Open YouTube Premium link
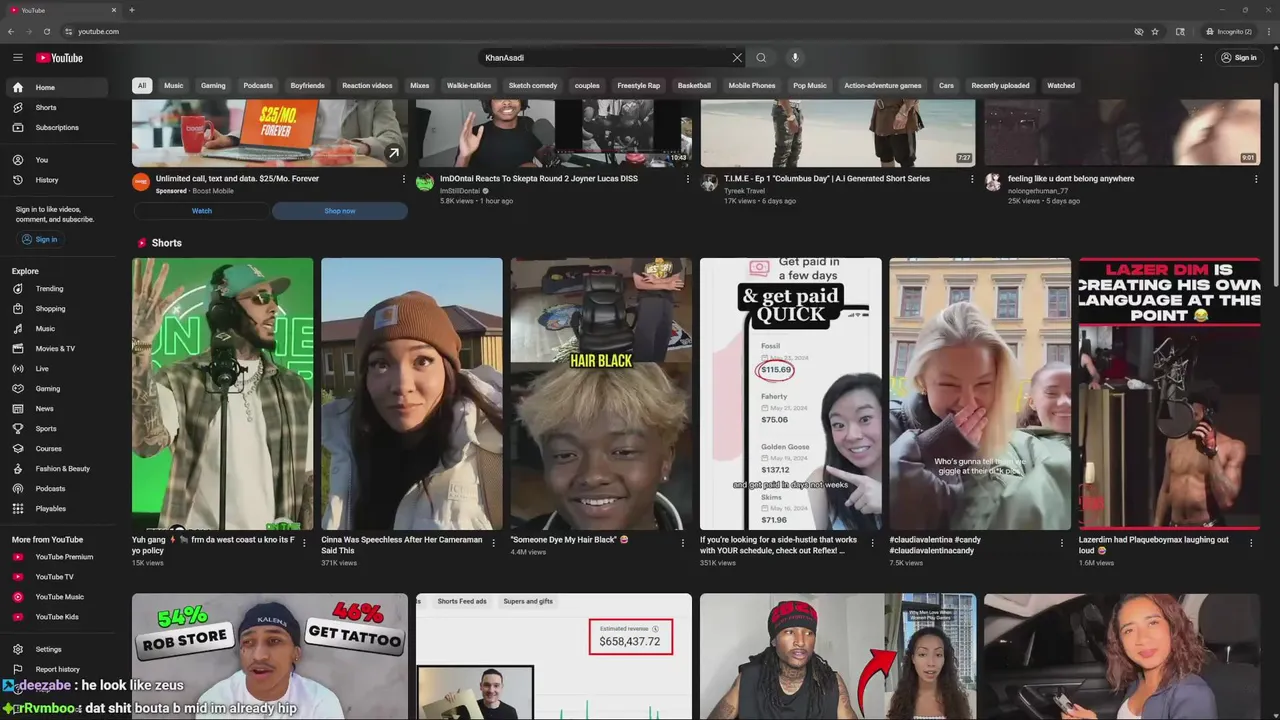The width and height of the screenshot is (1280, 720). (x=59, y=556)
